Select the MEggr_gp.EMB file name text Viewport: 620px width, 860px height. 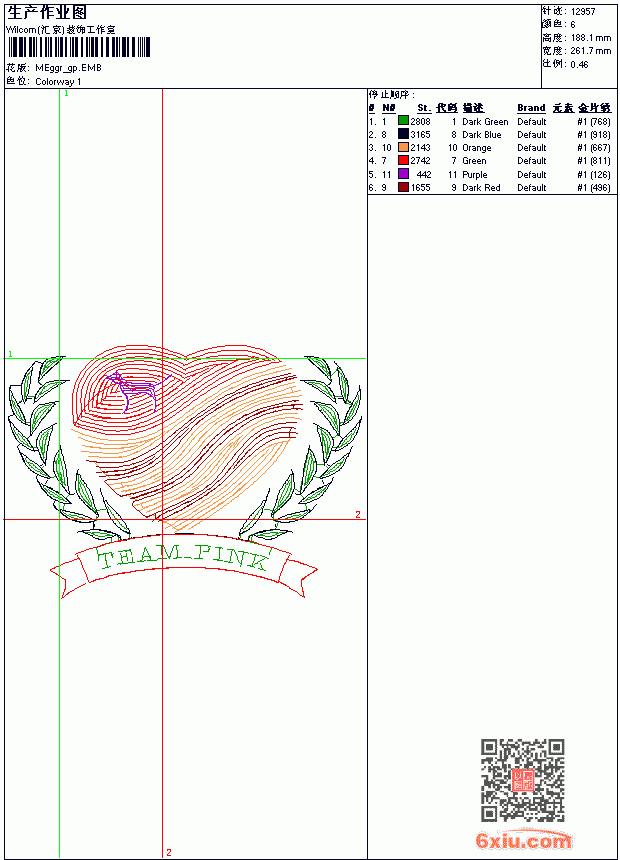pyautogui.click(x=69, y=68)
